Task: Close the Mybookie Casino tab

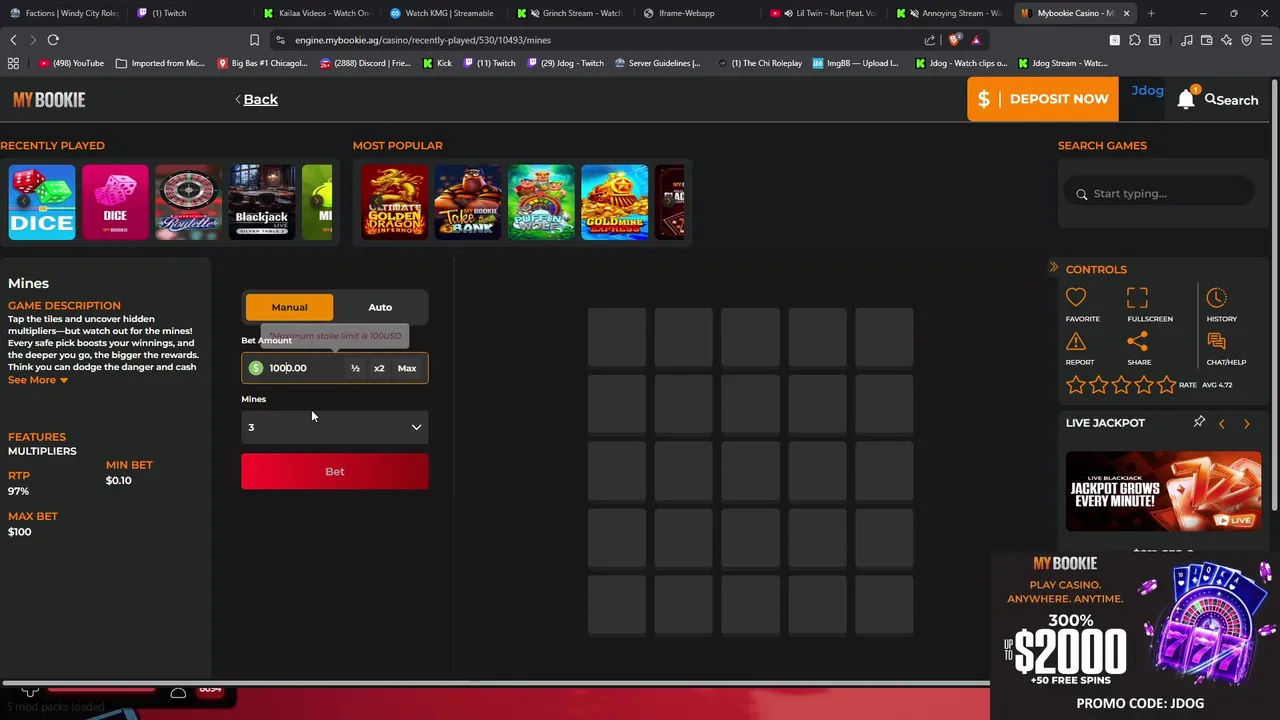Action: [x=1126, y=13]
